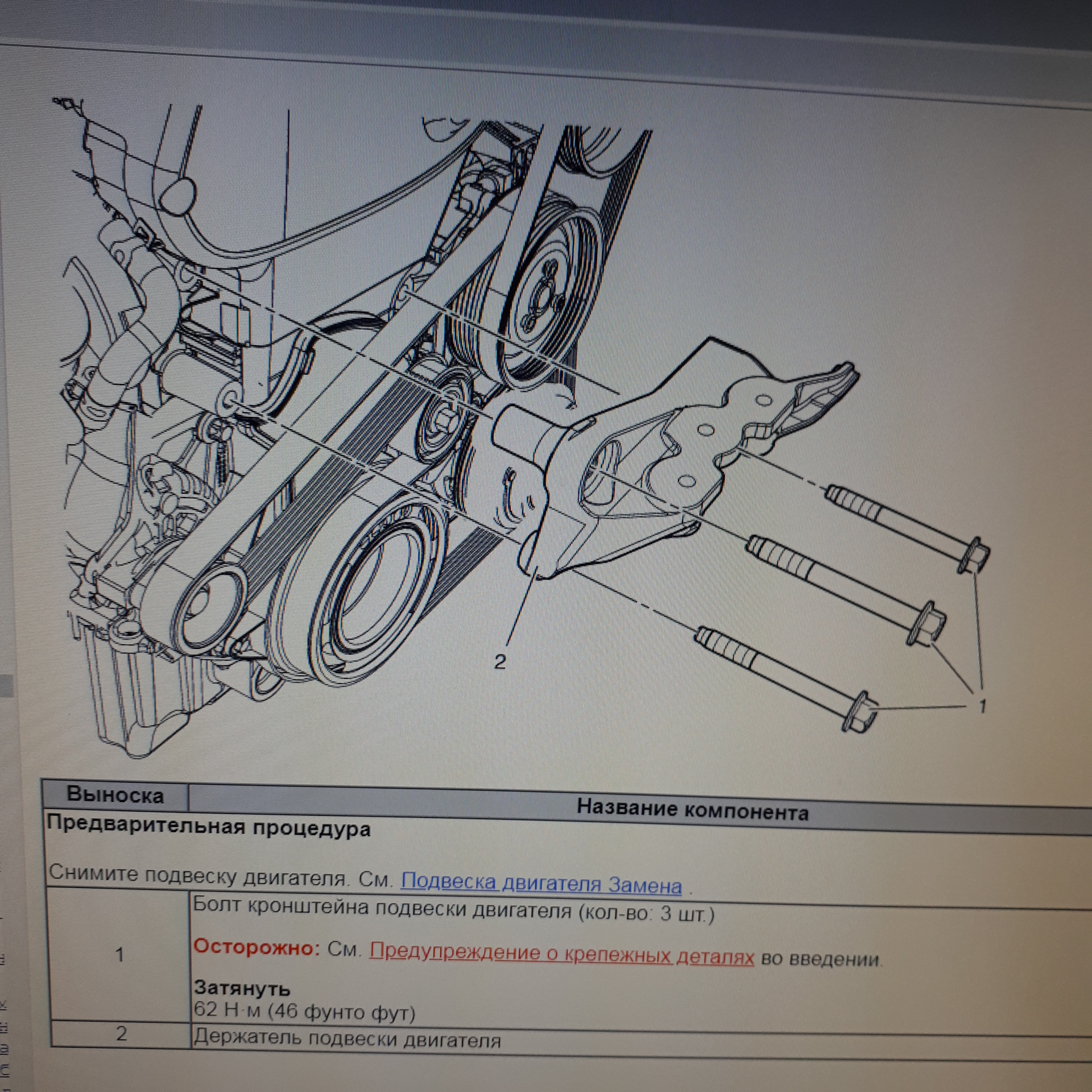Open the 'Подвеска двигателя Замена' link
The height and width of the screenshot is (1092, 1092).
coord(541,884)
